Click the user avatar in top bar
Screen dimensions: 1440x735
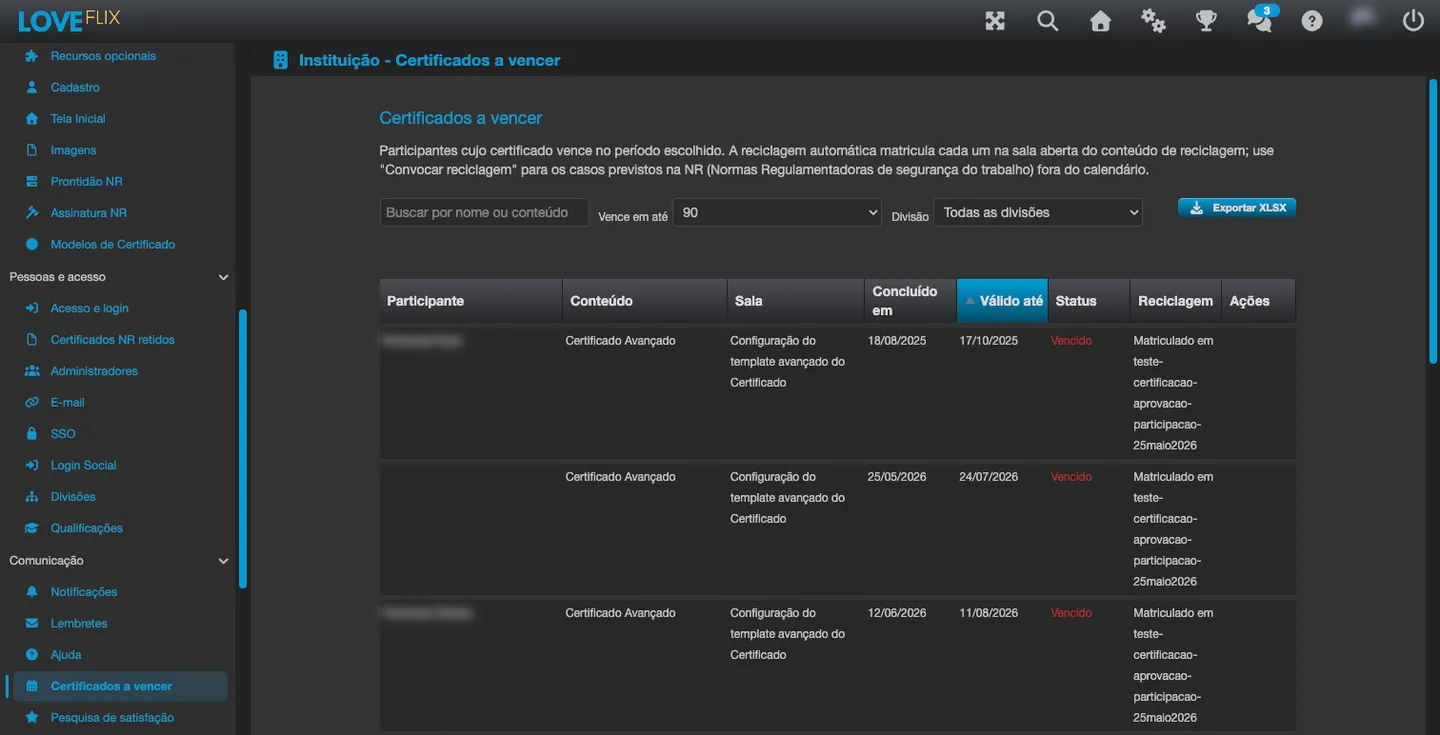click(x=1362, y=18)
